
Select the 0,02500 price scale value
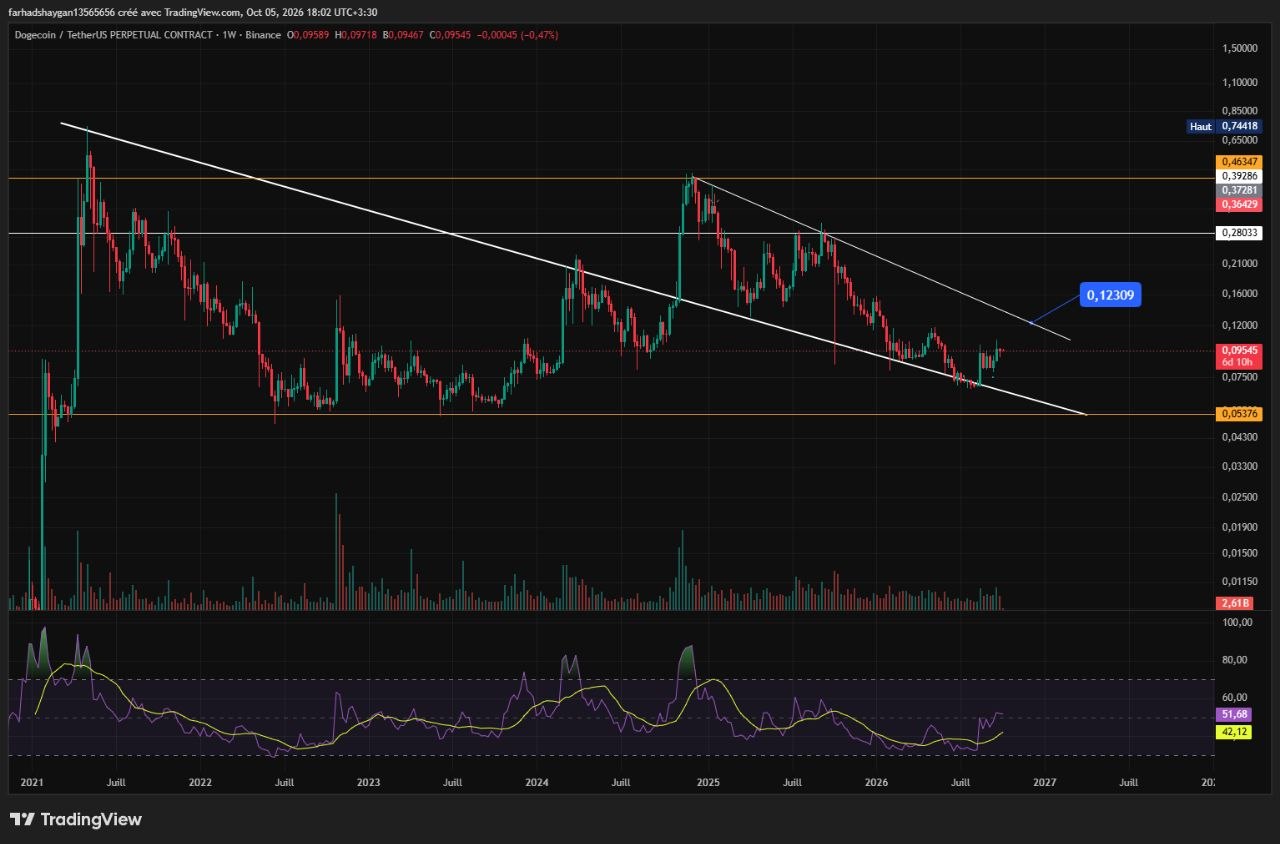pyautogui.click(x=1239, y=496)
